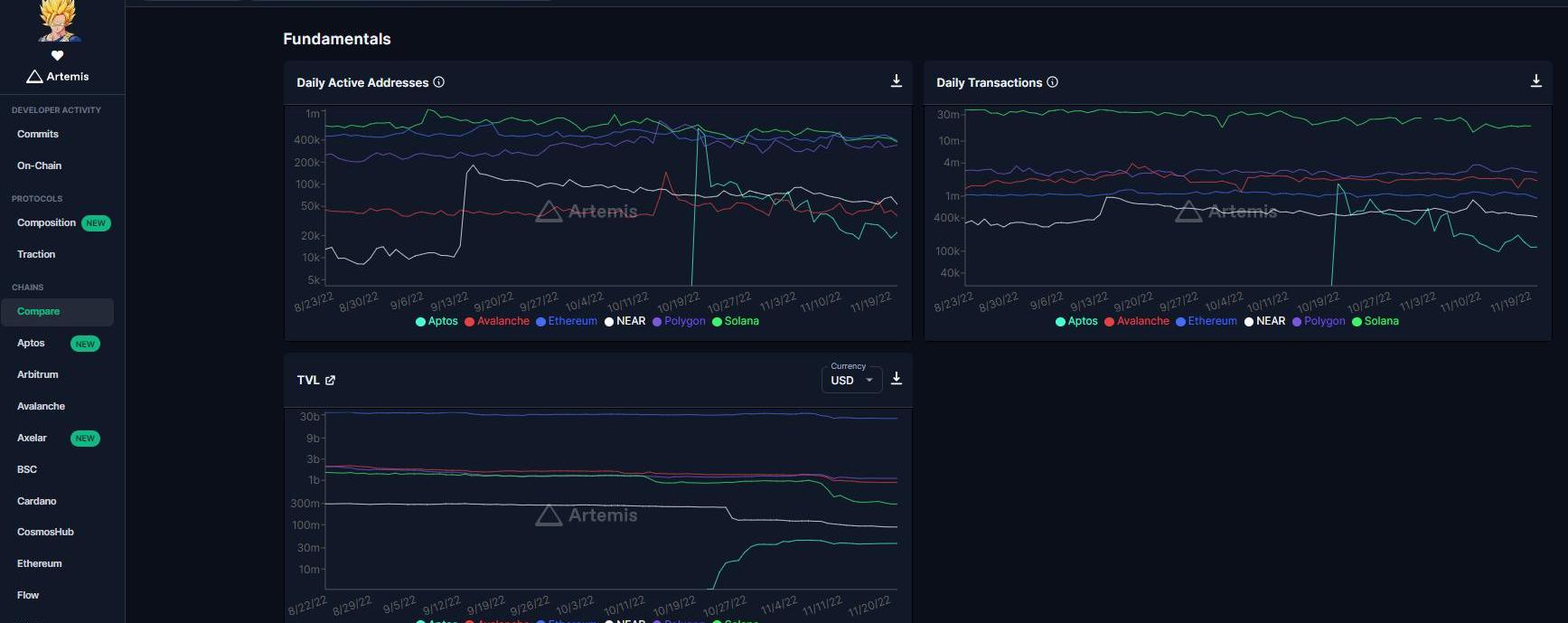The width and height of the screenshot is (1568, 623).
Task: Click the user avatar image
Action: point(58,21)
